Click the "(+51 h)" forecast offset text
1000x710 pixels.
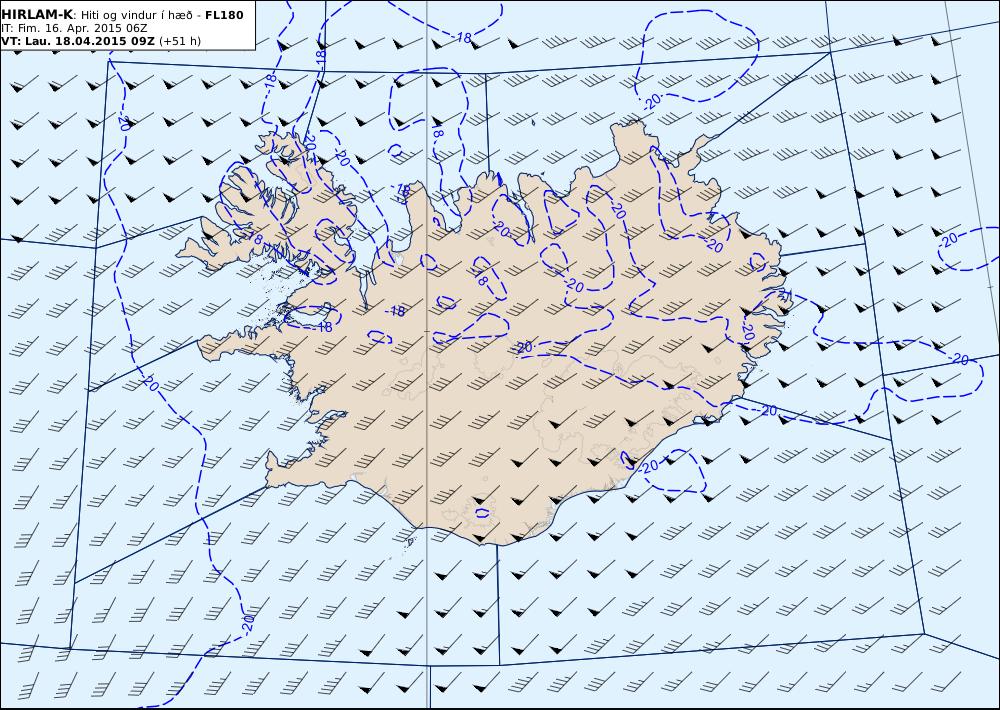[x=180, y=41]
